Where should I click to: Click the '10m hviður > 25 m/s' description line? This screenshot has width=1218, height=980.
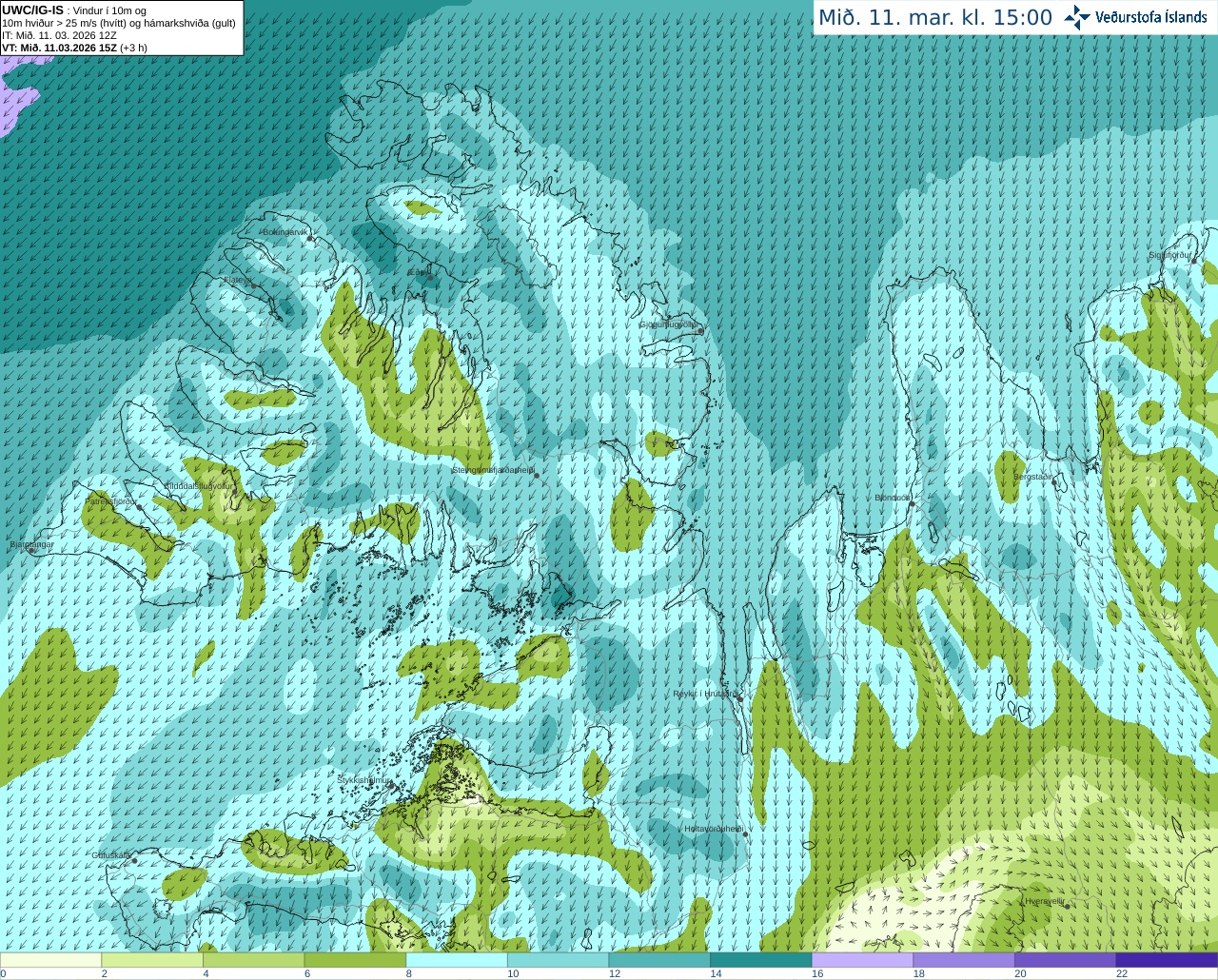tap(118, 23)
